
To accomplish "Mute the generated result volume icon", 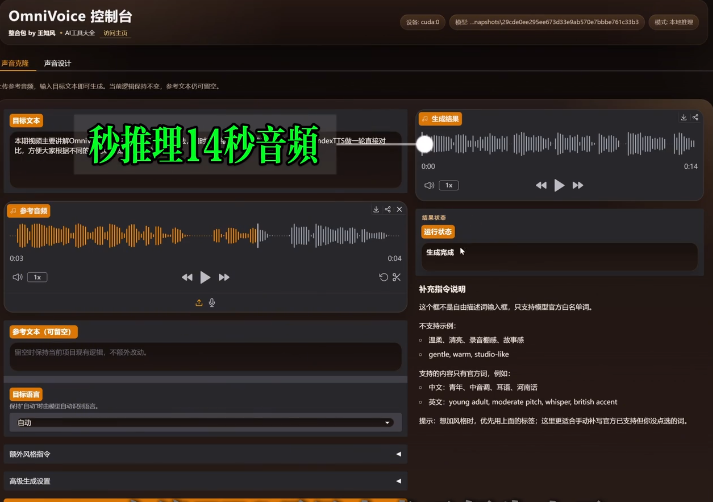I will [x=429, y=185].
